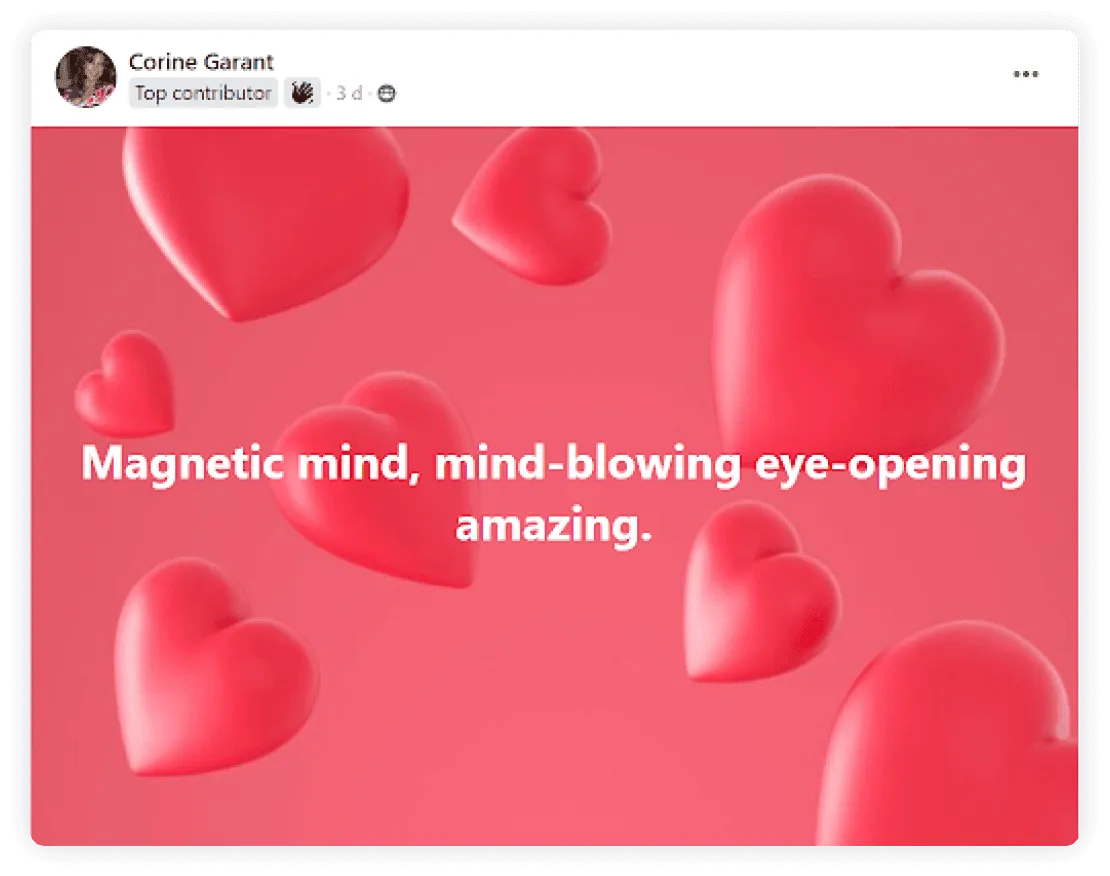This screenshot has height=876, width=1110.
Task: Open the three-dot post options menu
Action: click(1025, 74)
